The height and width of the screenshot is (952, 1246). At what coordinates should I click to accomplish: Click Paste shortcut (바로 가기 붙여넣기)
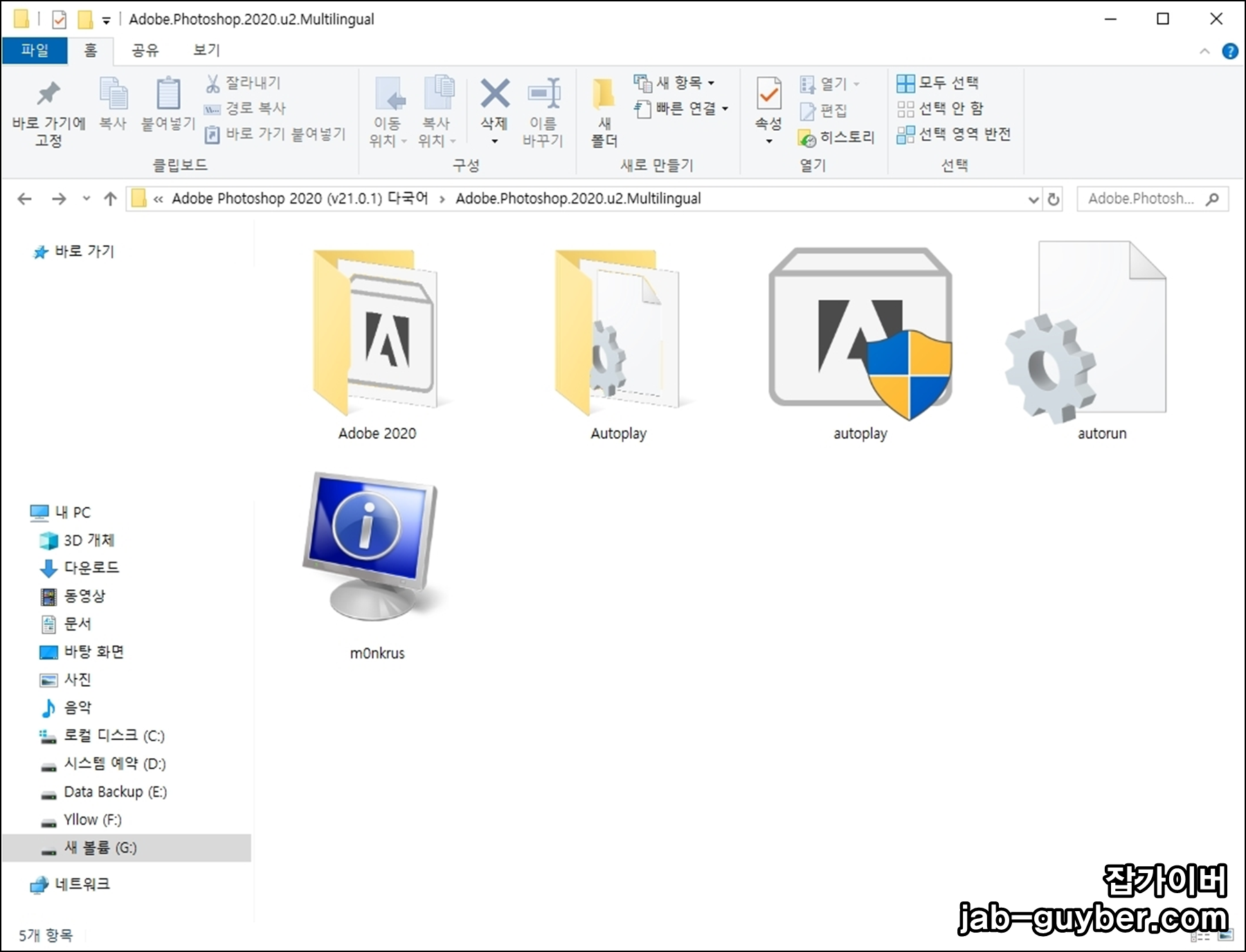(275, 134)
